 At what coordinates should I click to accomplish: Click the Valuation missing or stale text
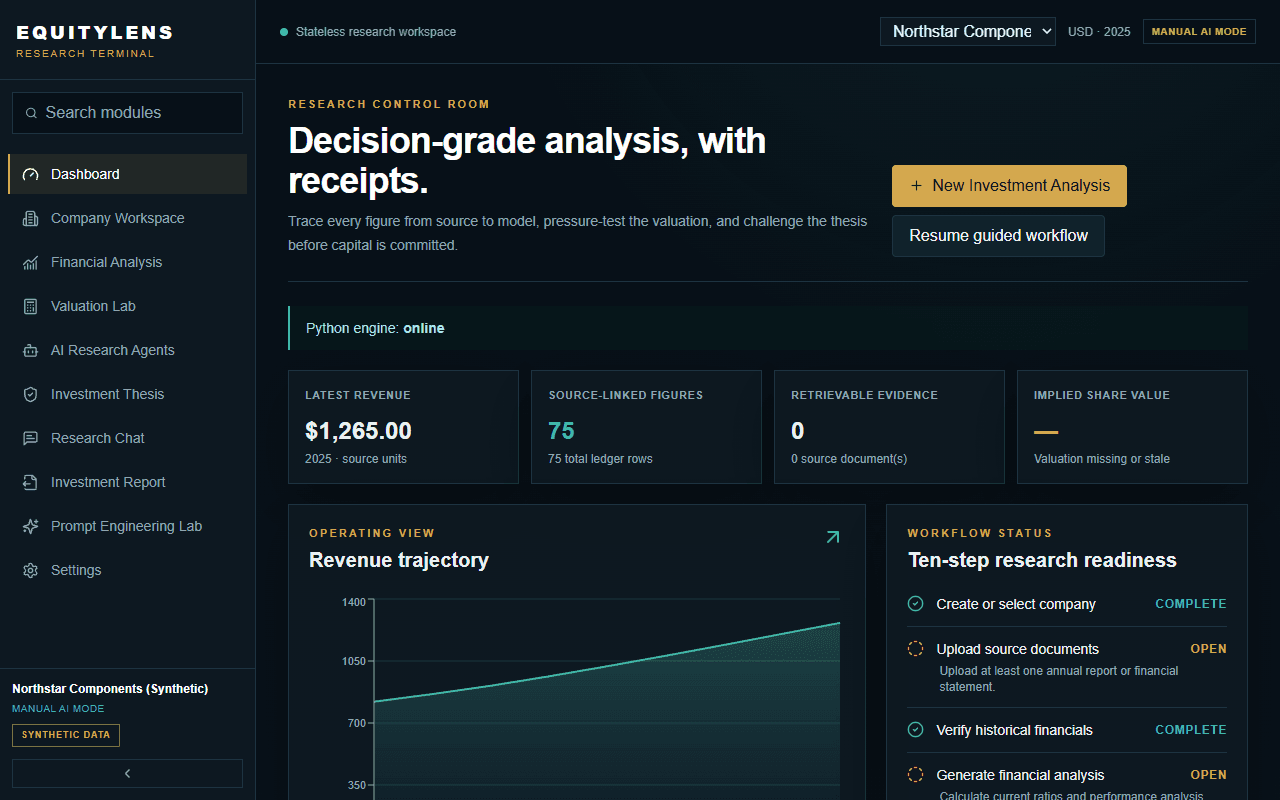coord(1102,459)
